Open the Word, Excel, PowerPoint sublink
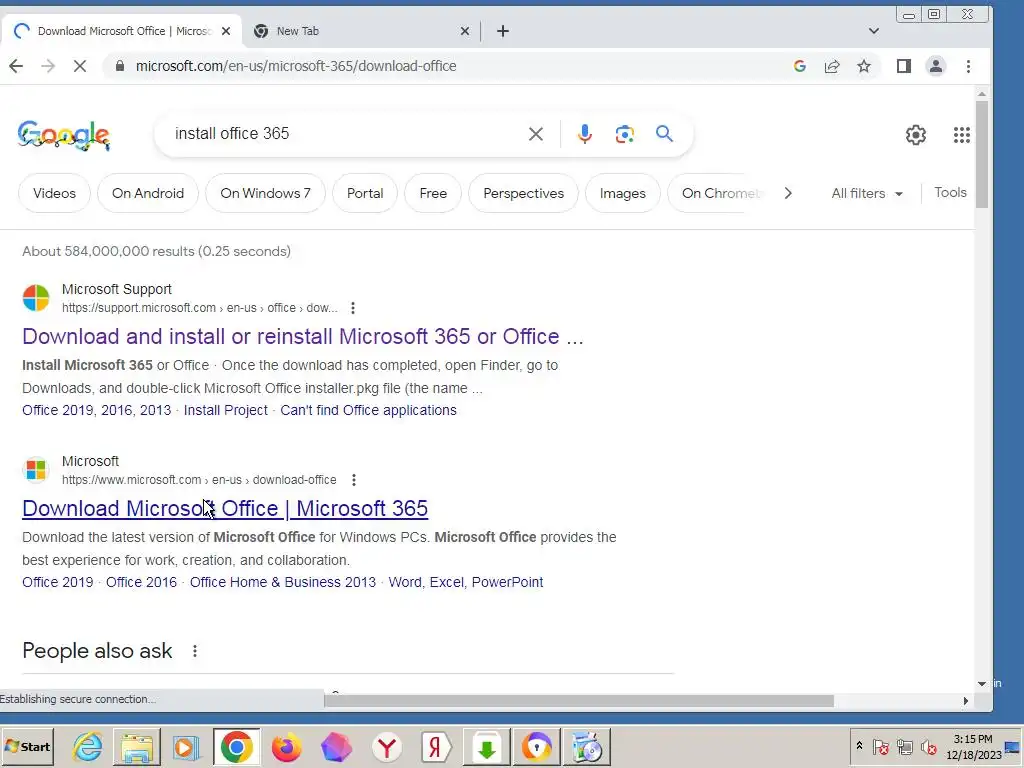This screenshot has height=768, width=1024. (x=466, y=582)
